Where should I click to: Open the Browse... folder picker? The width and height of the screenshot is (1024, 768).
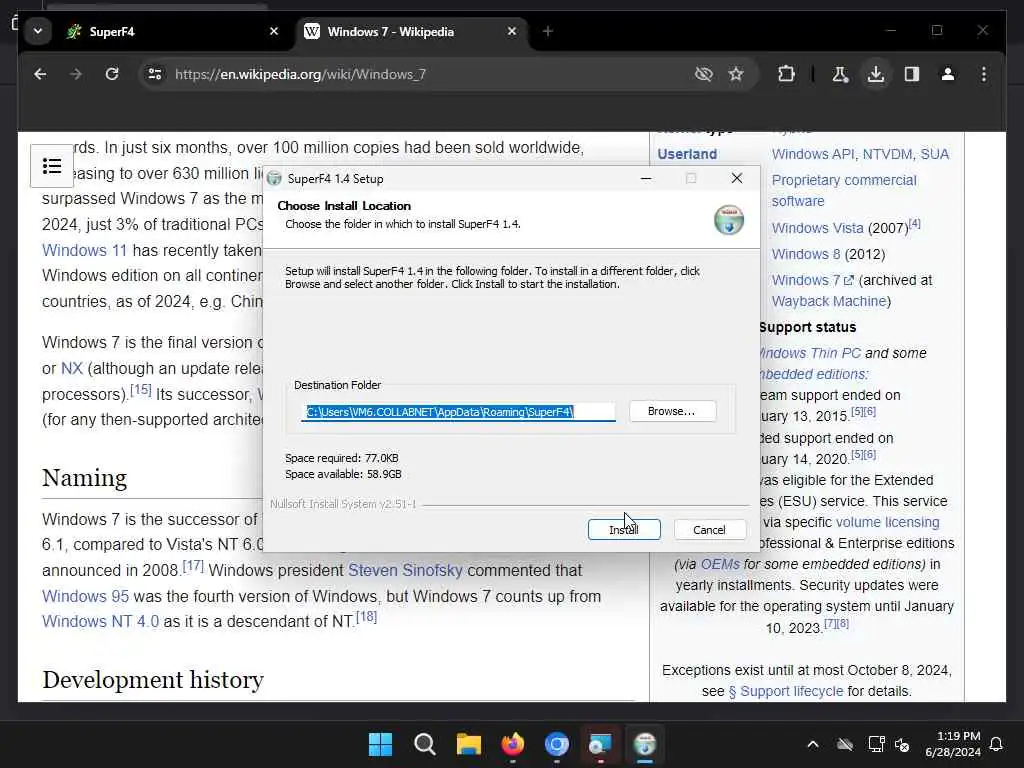[x=672, y=411]
